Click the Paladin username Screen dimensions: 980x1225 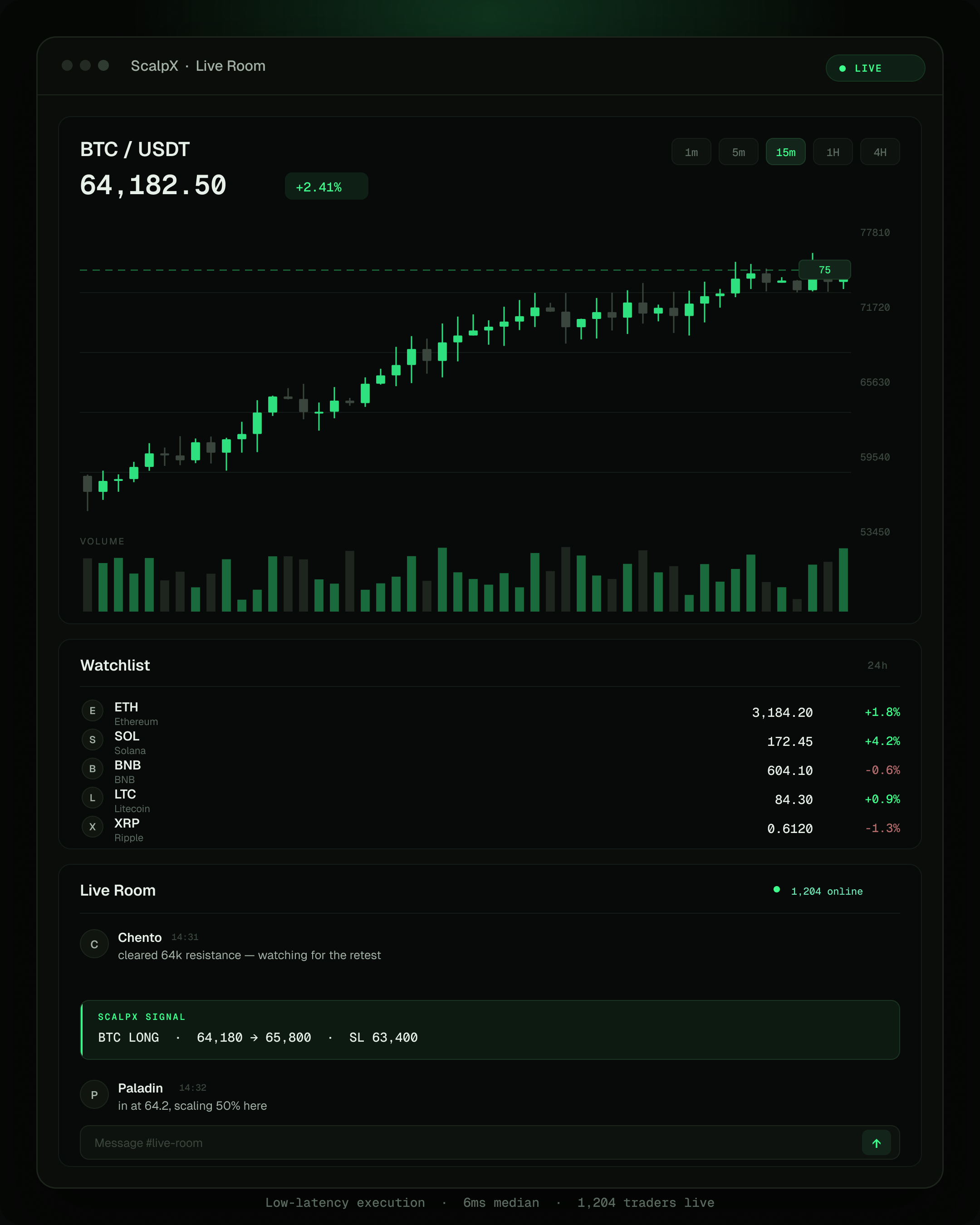coord(140,1088)
